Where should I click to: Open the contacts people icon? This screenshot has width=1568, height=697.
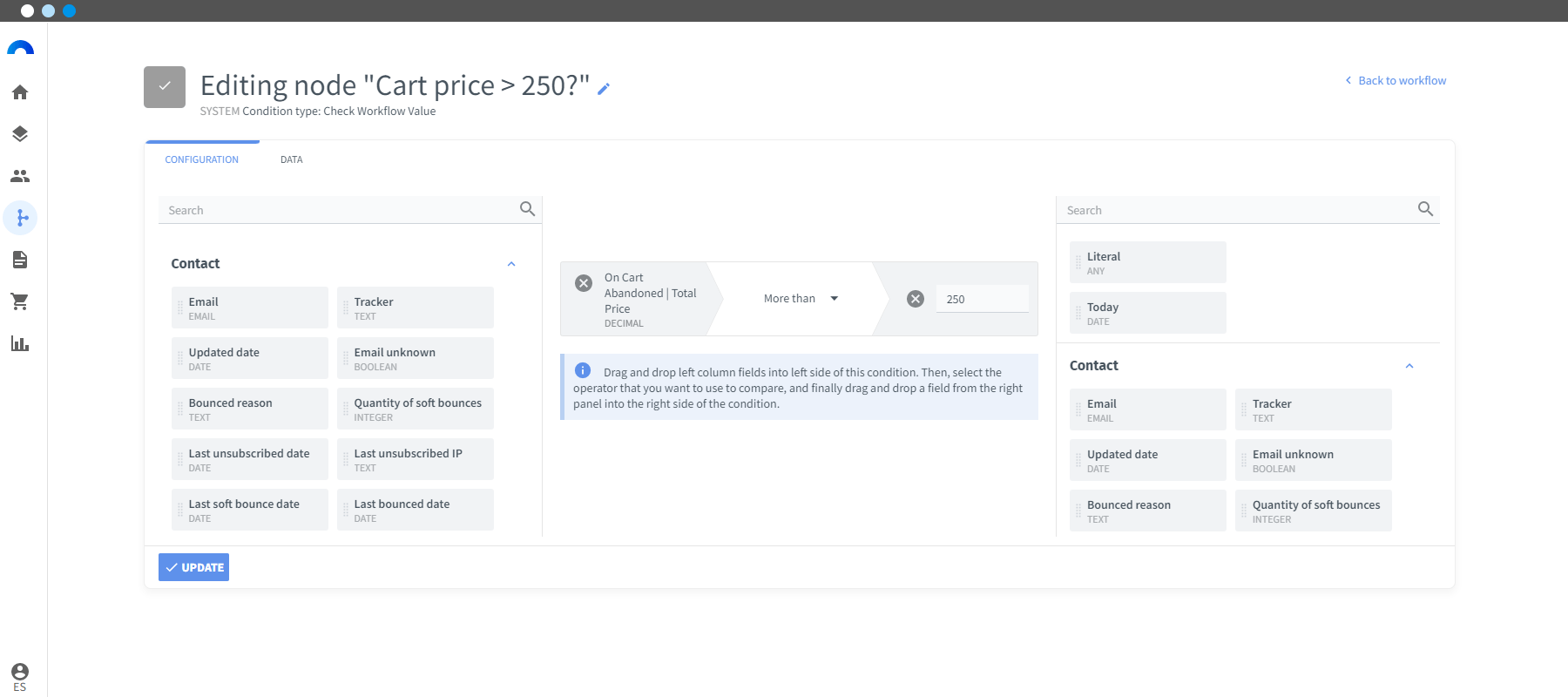pos(20,176)
